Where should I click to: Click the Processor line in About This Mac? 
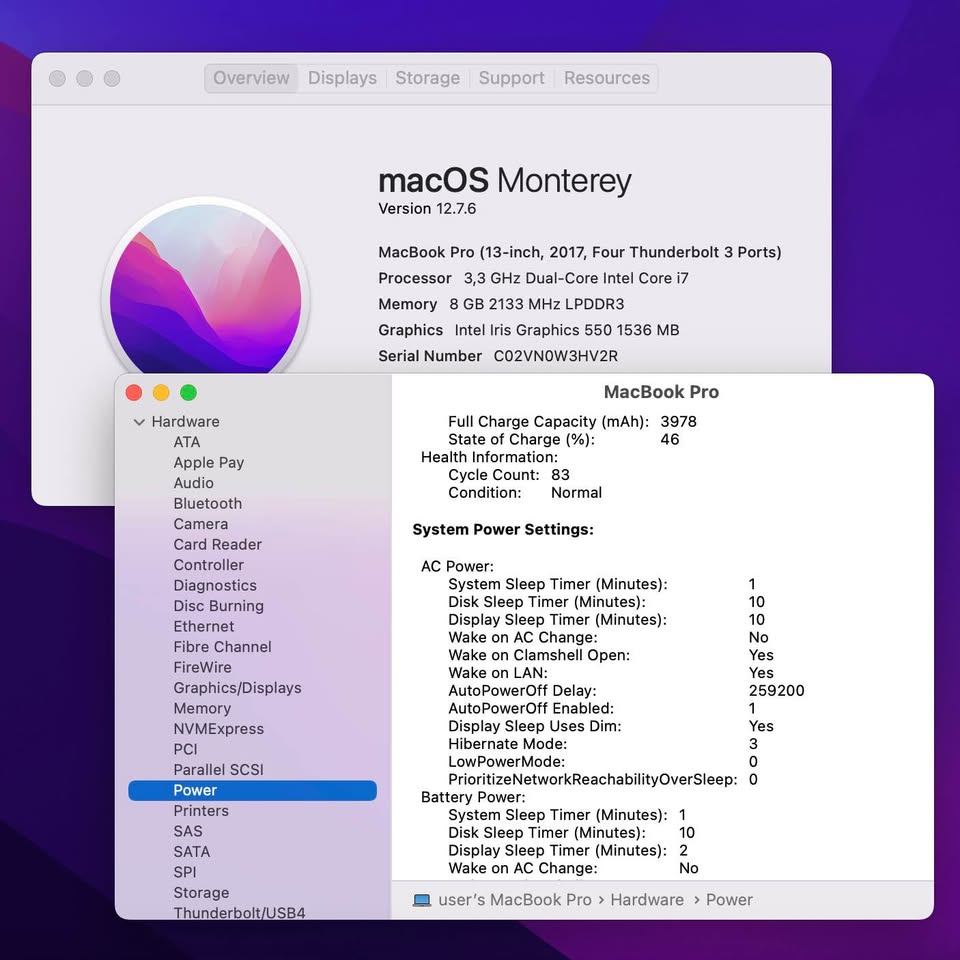click(x=533, y=279)
